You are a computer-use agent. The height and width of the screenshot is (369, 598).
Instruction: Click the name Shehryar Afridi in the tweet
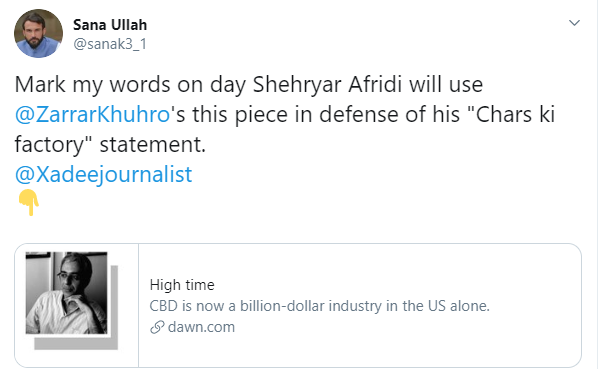tap(328, 84)
